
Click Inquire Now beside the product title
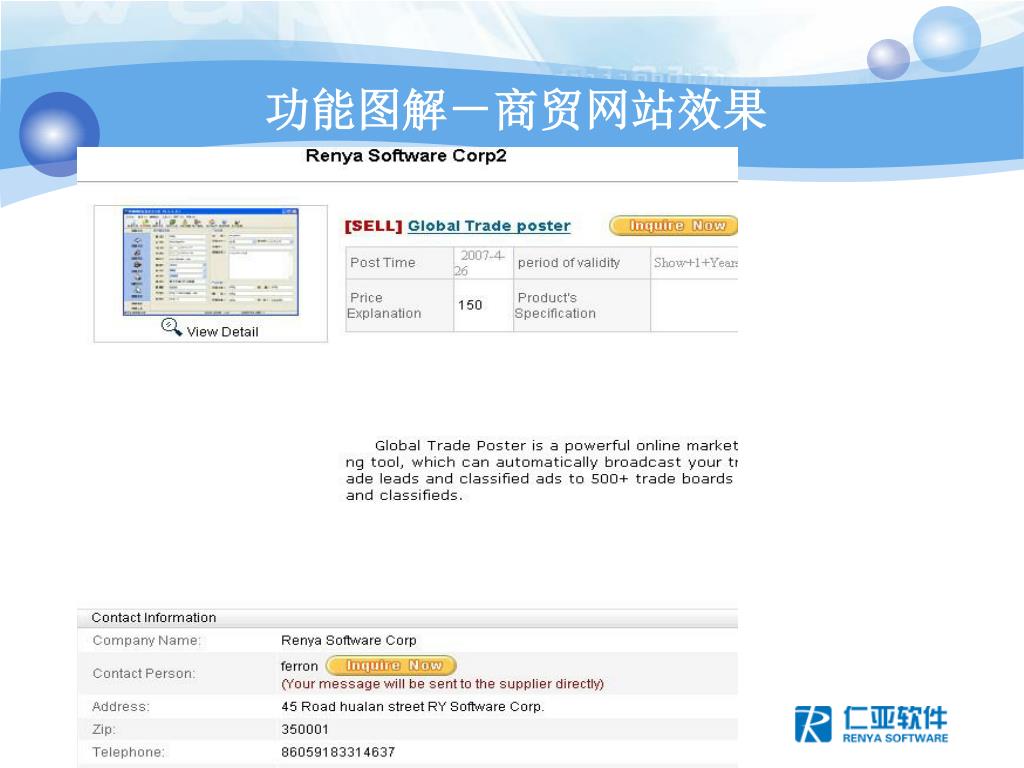pyautogui.click(x=674, y=225)
